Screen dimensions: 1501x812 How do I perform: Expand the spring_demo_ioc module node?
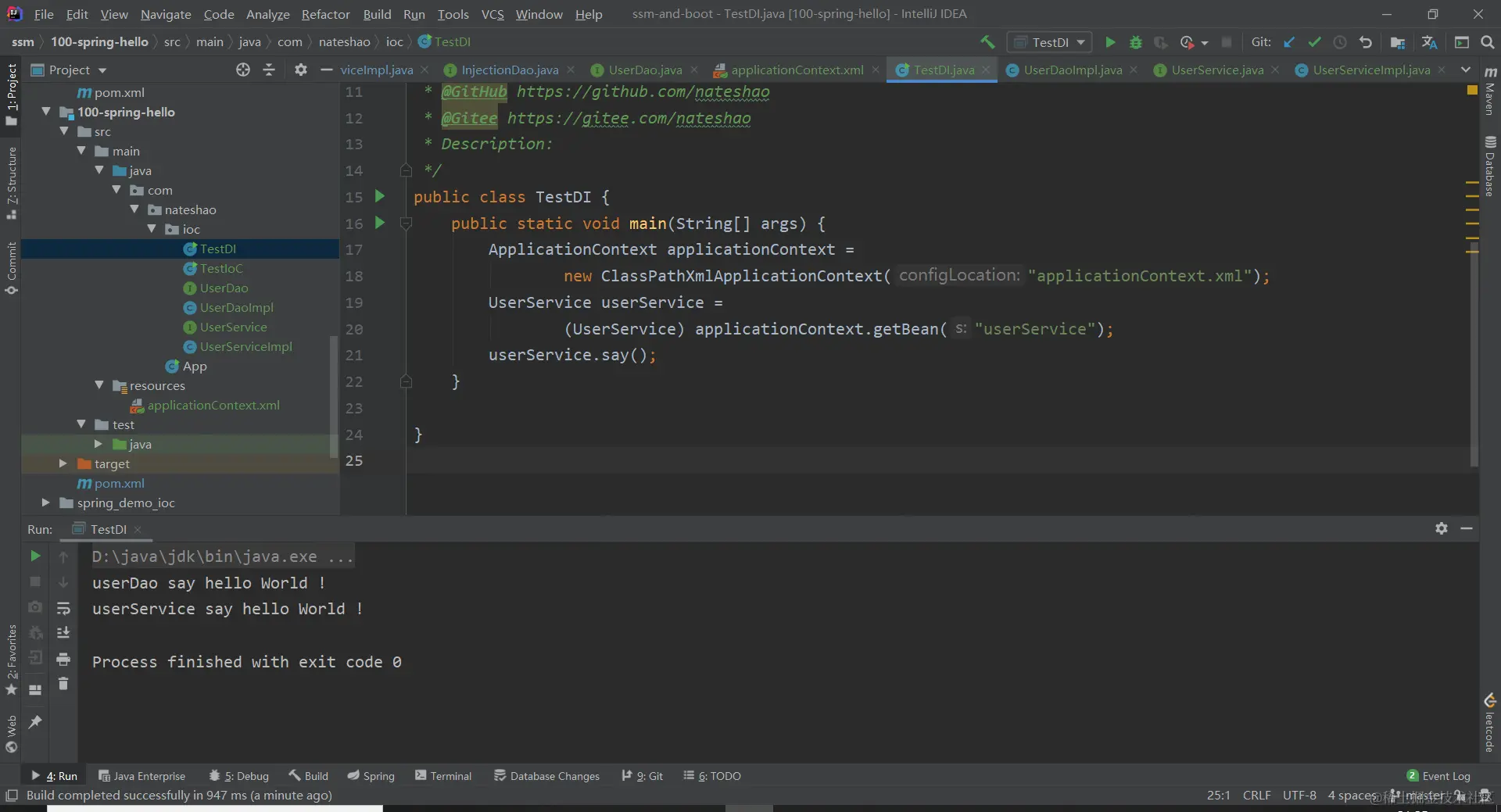click(x=46, y=503)
